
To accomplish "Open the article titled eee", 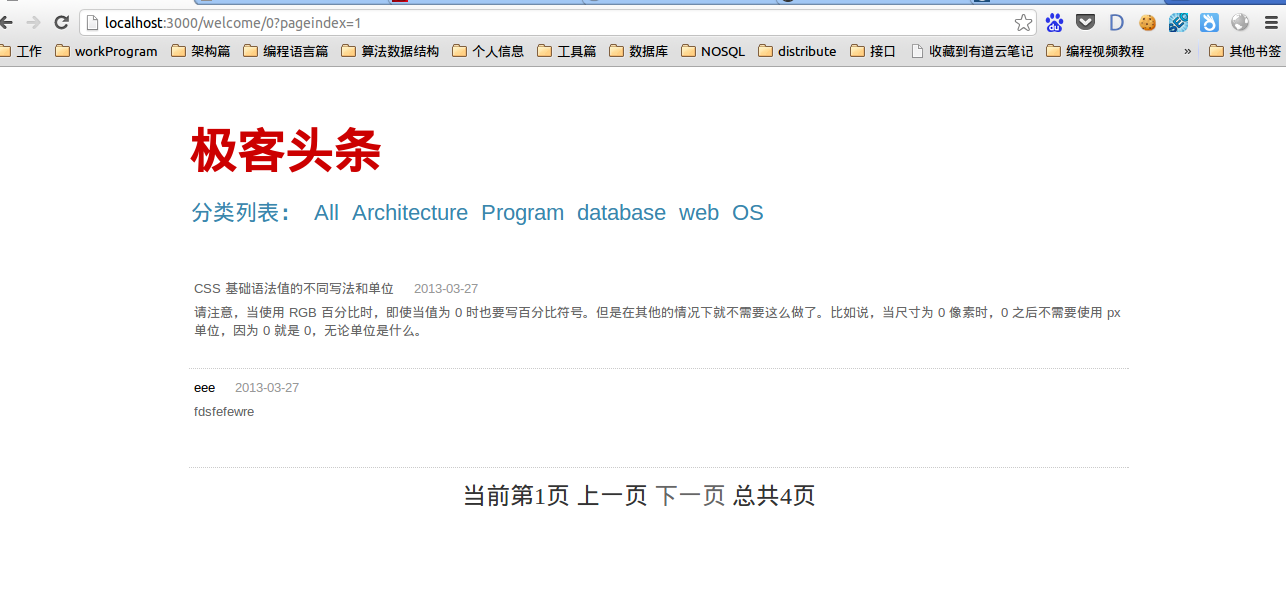I will 204,388.
